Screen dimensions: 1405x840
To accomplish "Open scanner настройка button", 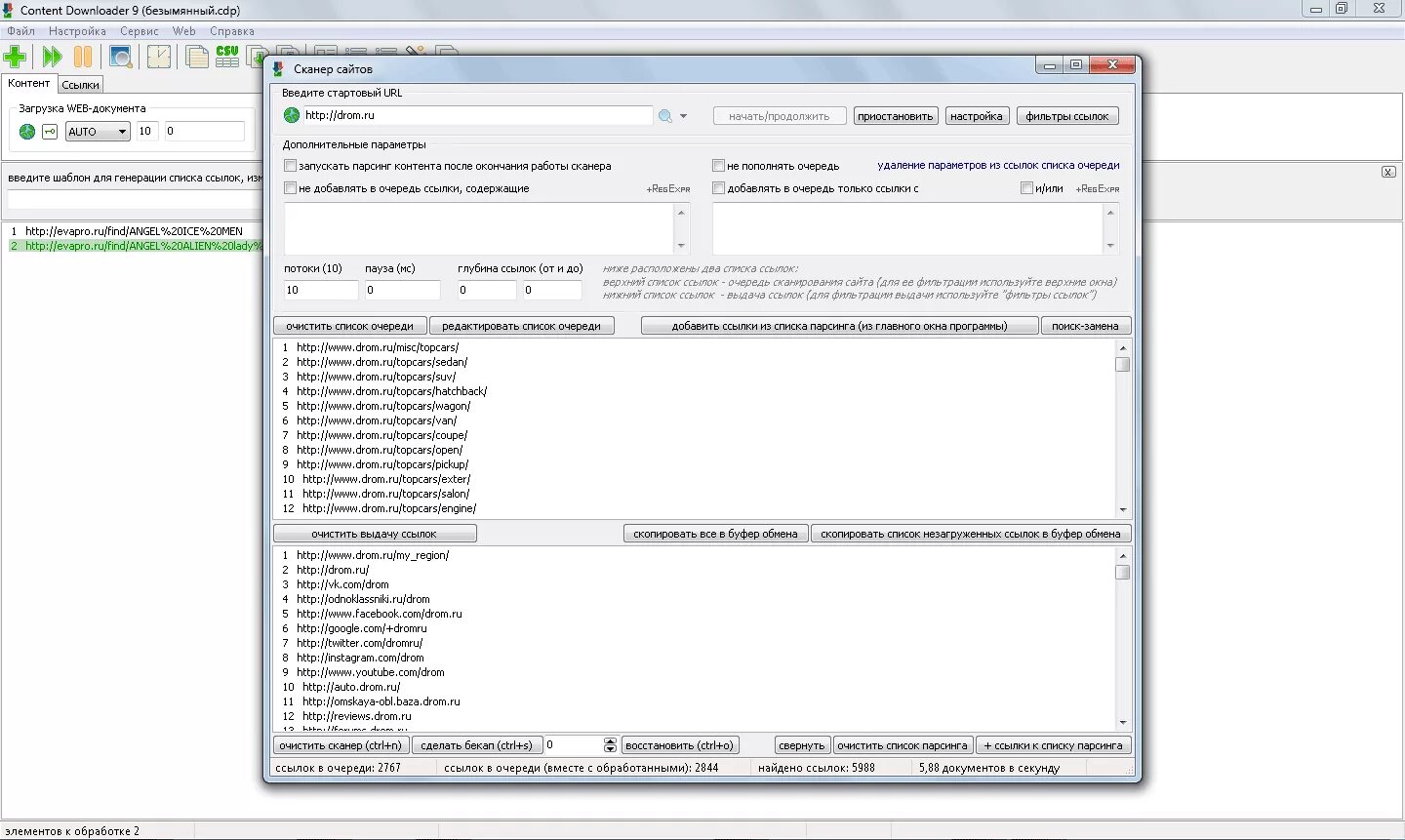I will tap(977, 116).
